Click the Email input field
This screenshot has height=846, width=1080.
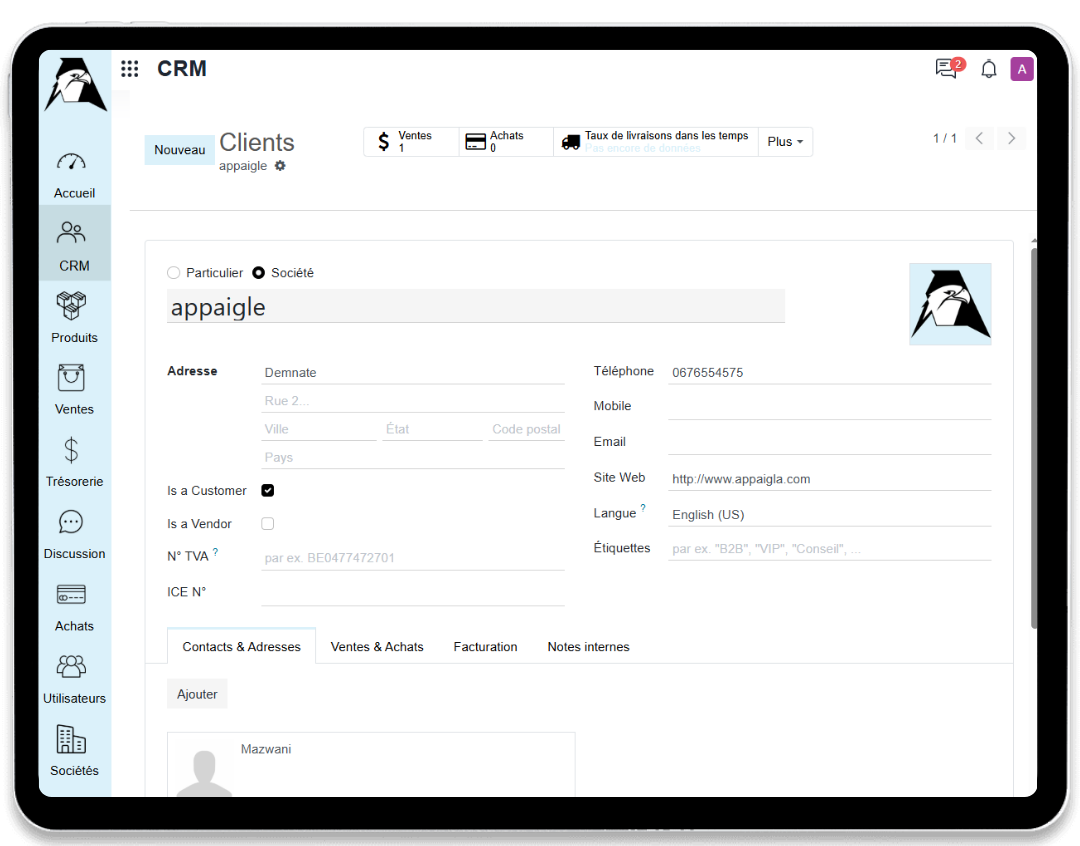829,443
